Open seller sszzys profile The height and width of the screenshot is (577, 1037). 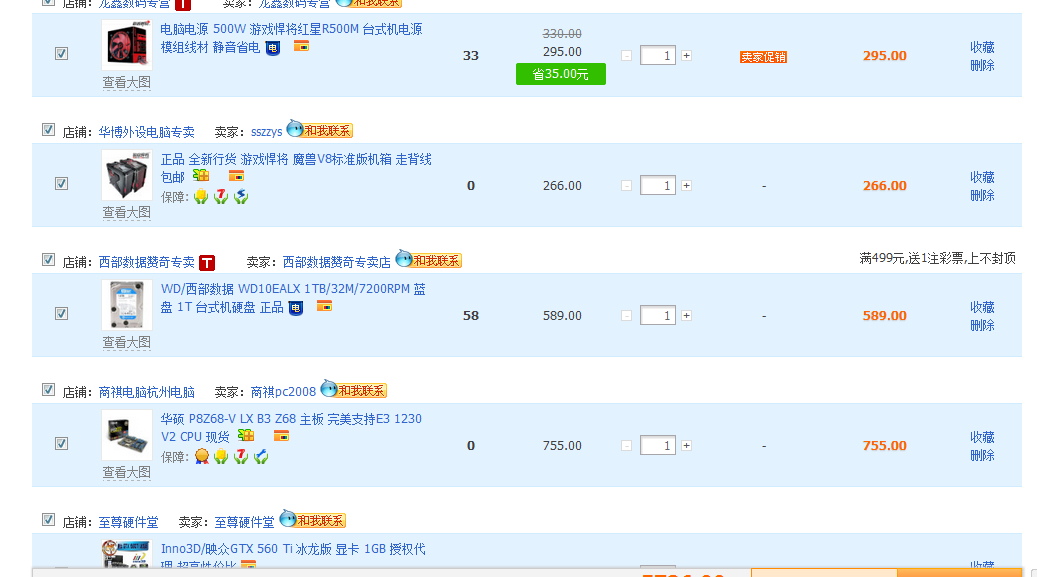[267, 132]
